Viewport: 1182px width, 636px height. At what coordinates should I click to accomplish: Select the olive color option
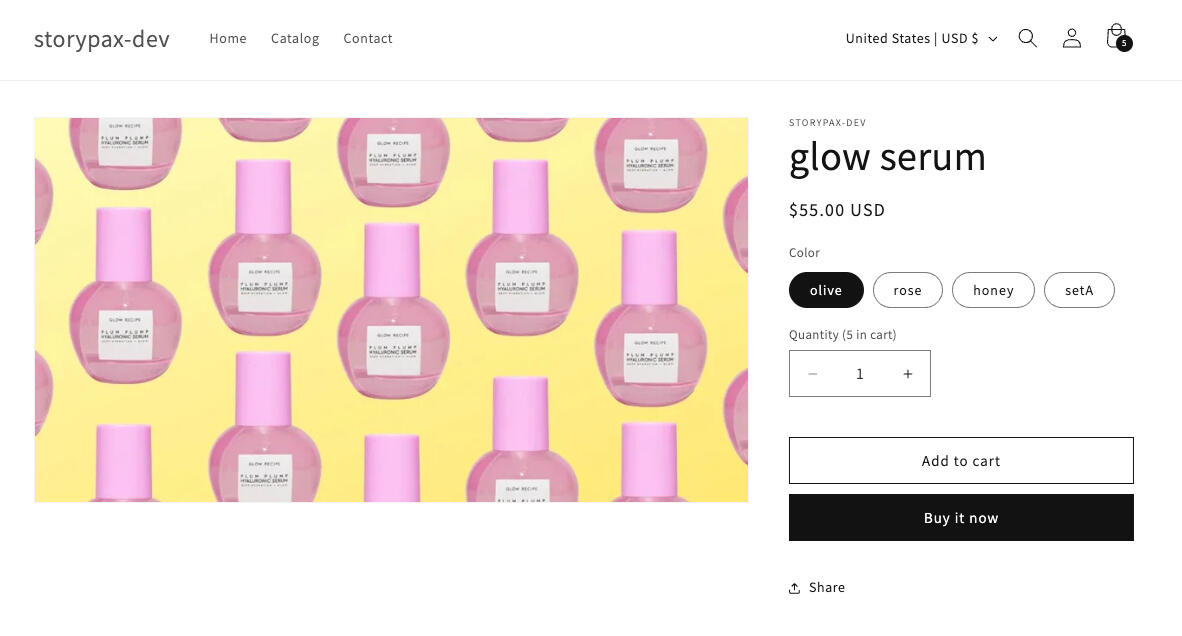tap(826, 290)
